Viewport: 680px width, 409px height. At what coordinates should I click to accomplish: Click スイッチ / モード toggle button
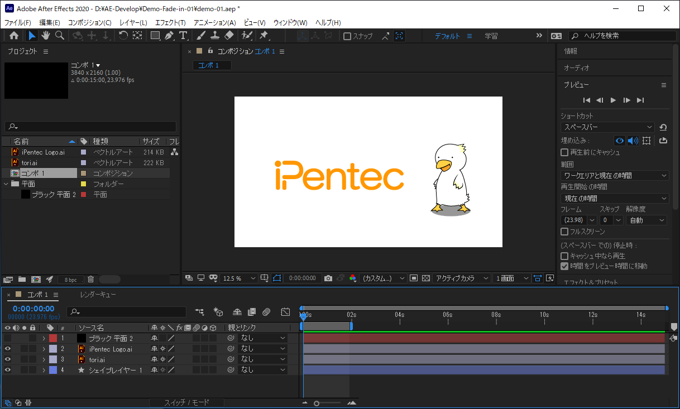(x=186, y=403)
